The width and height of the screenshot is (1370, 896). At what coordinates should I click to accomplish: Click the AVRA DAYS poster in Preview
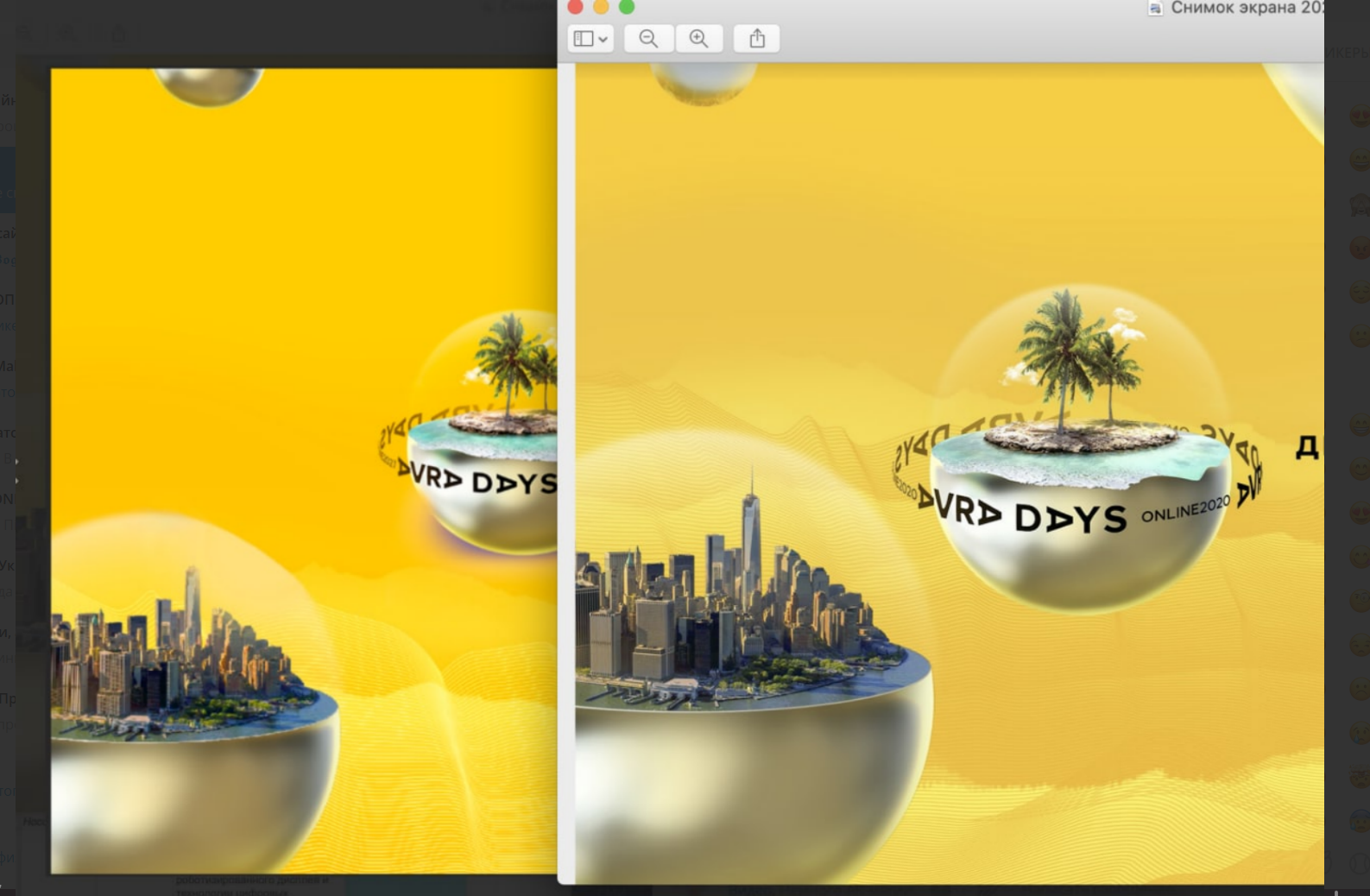(x=950, y=473)
